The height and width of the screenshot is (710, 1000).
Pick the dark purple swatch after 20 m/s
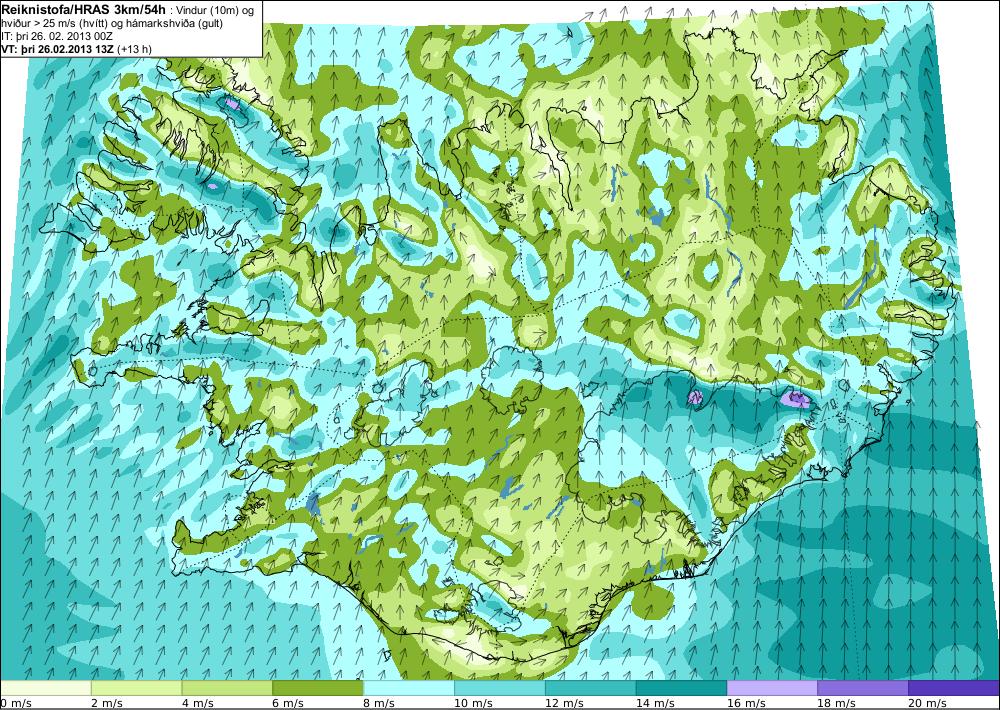(x=954, y=688)
